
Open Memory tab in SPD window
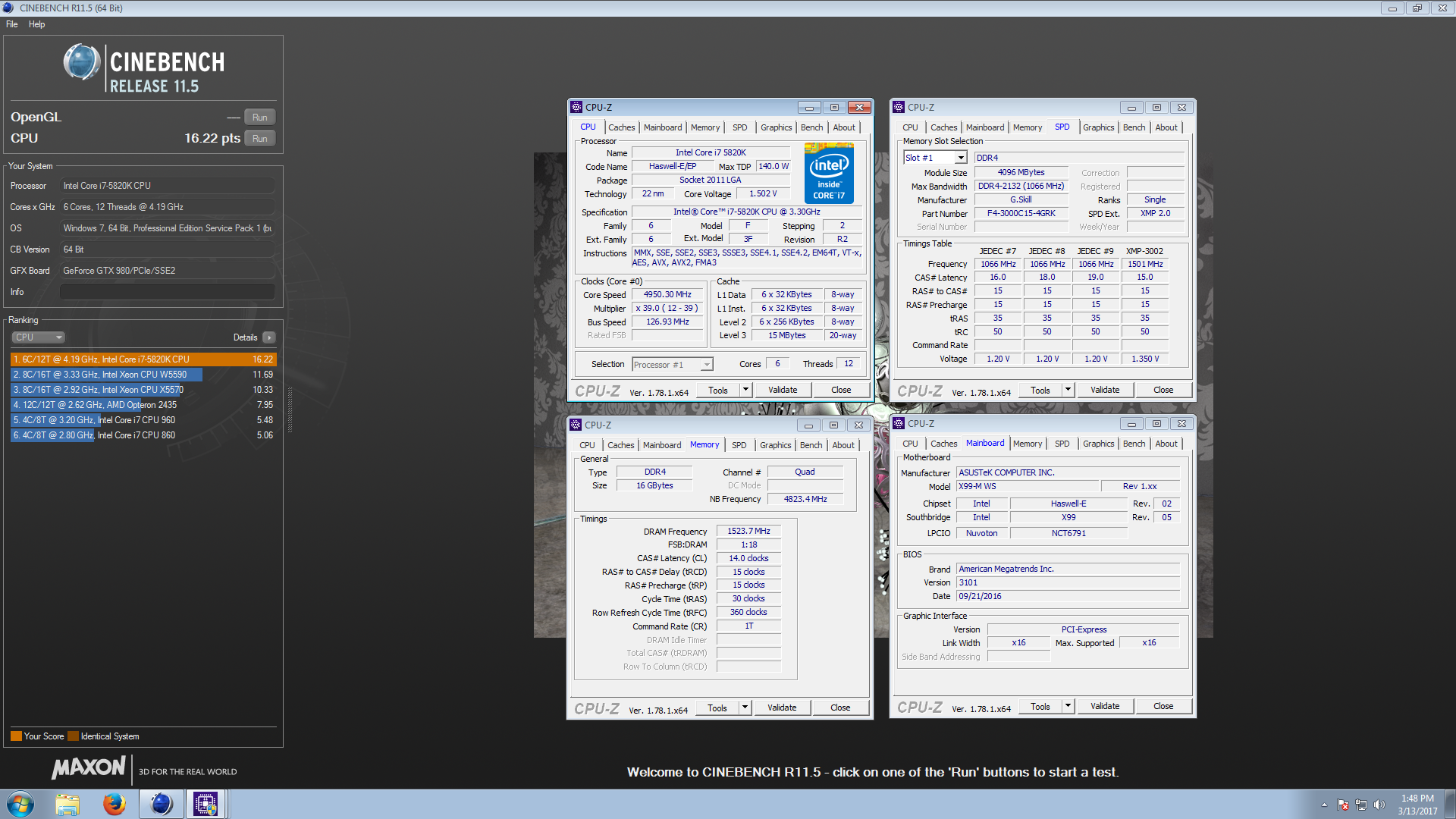[x=1028, y=127]
